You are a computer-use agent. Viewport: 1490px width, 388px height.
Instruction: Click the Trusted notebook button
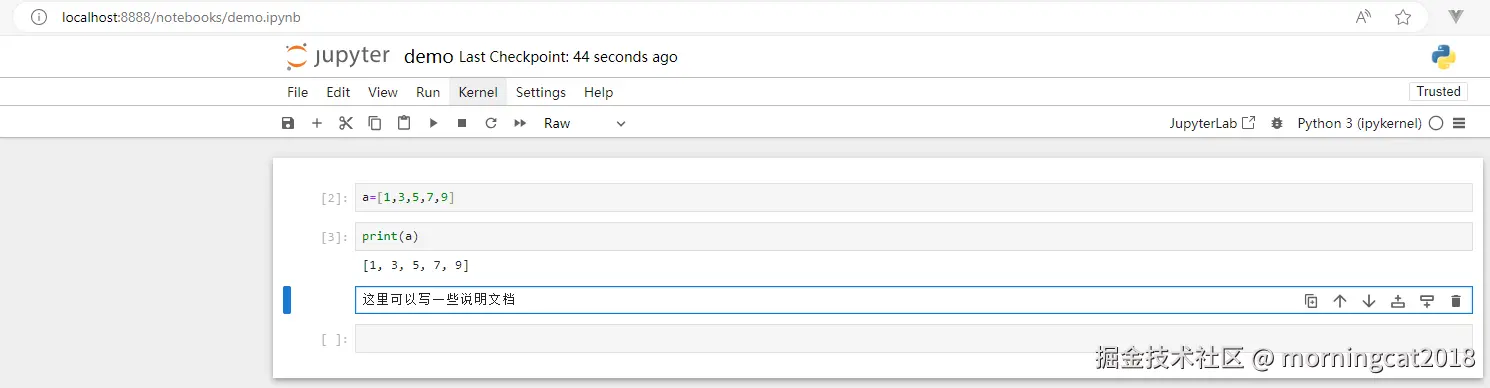[x=1439, y=91]
